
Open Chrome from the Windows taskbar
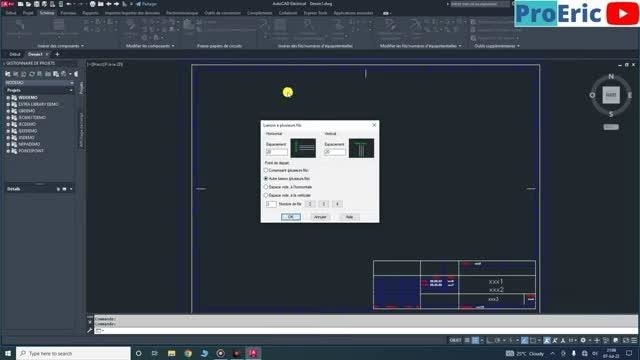pos(188,353)
